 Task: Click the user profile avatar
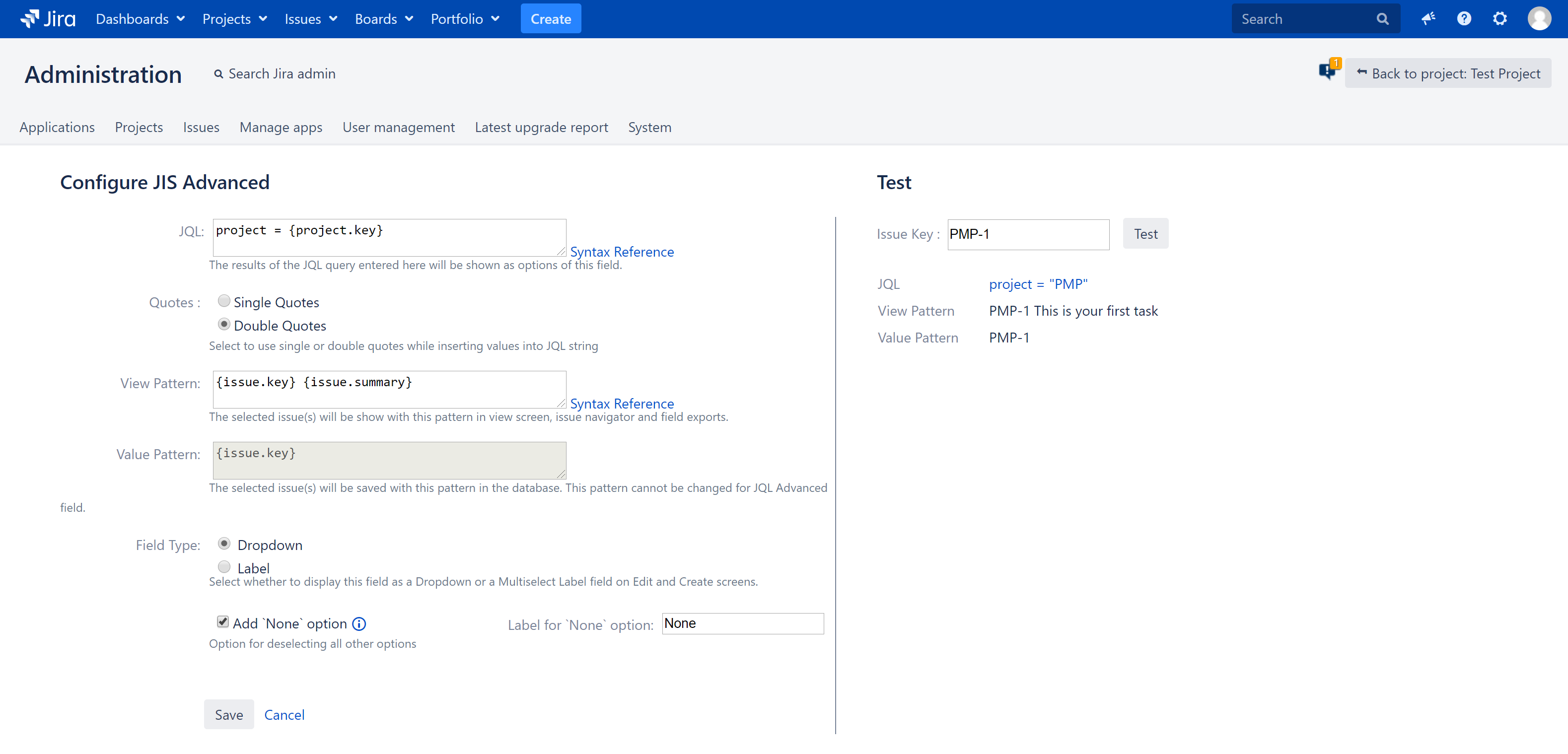click(x=1538, y=19)
